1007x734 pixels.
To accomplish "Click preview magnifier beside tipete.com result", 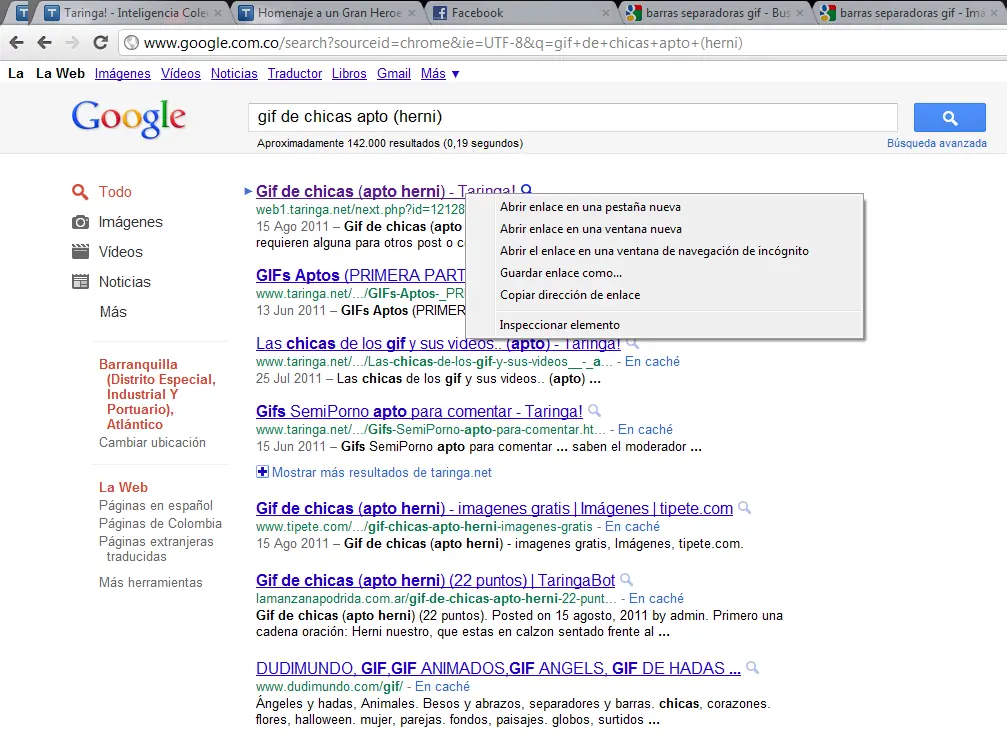I will coord(744,508).
